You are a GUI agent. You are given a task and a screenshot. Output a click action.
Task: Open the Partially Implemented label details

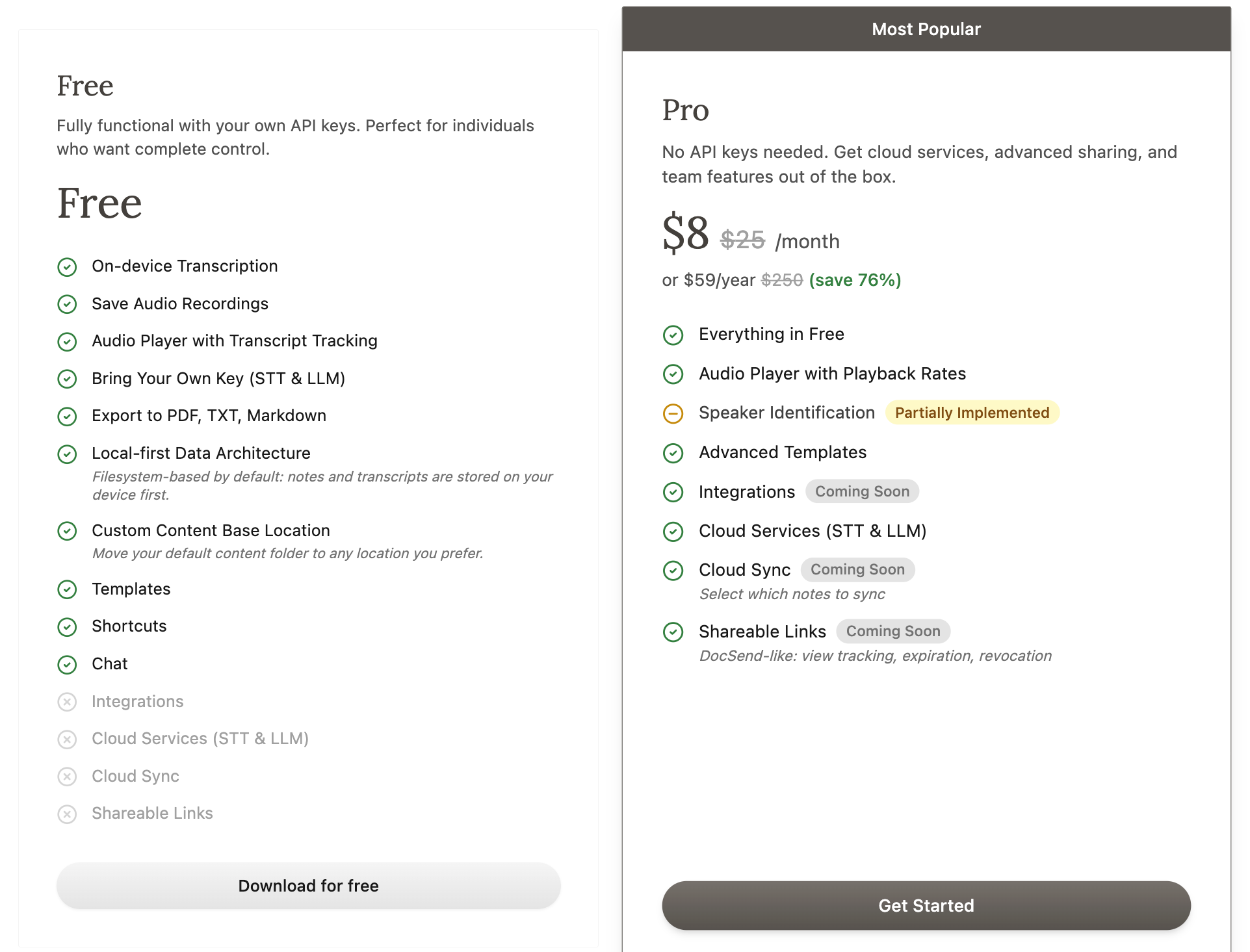point(972,413)
